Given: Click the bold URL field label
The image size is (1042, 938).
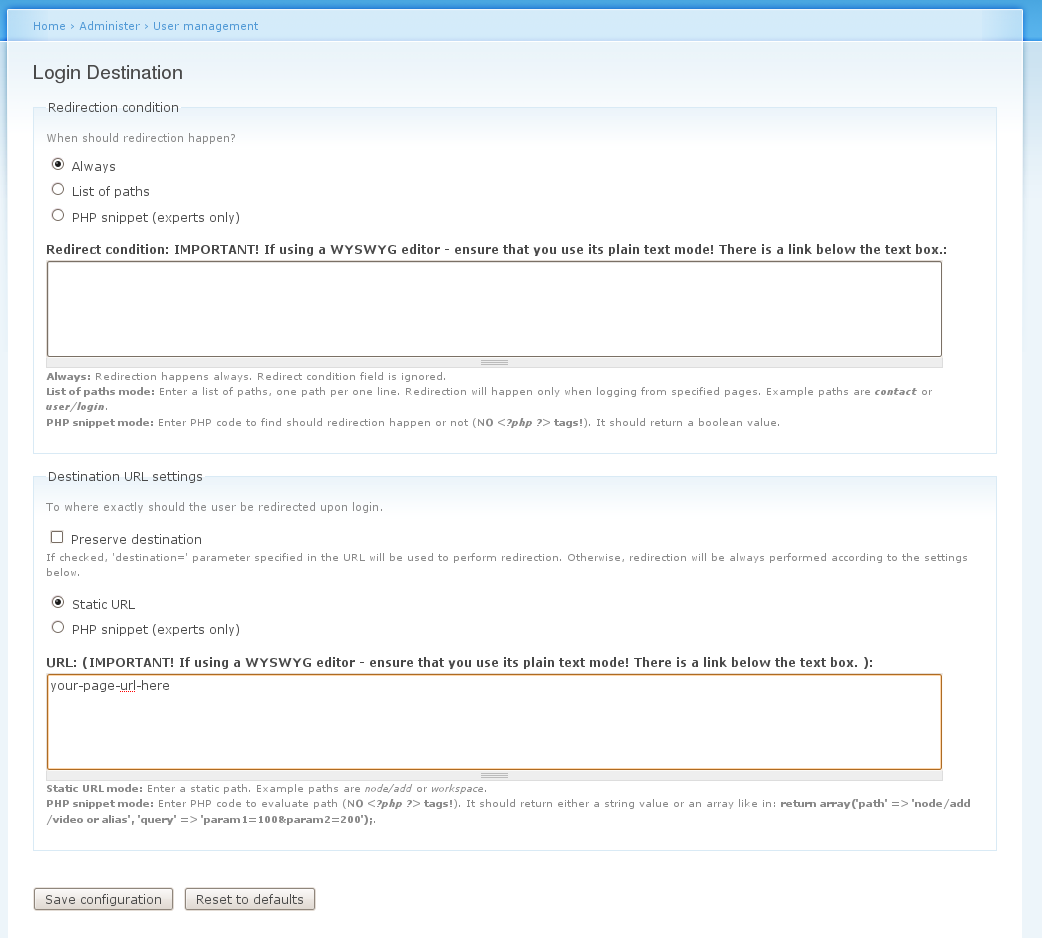Looking at the screenshot, I should point(459,662).
